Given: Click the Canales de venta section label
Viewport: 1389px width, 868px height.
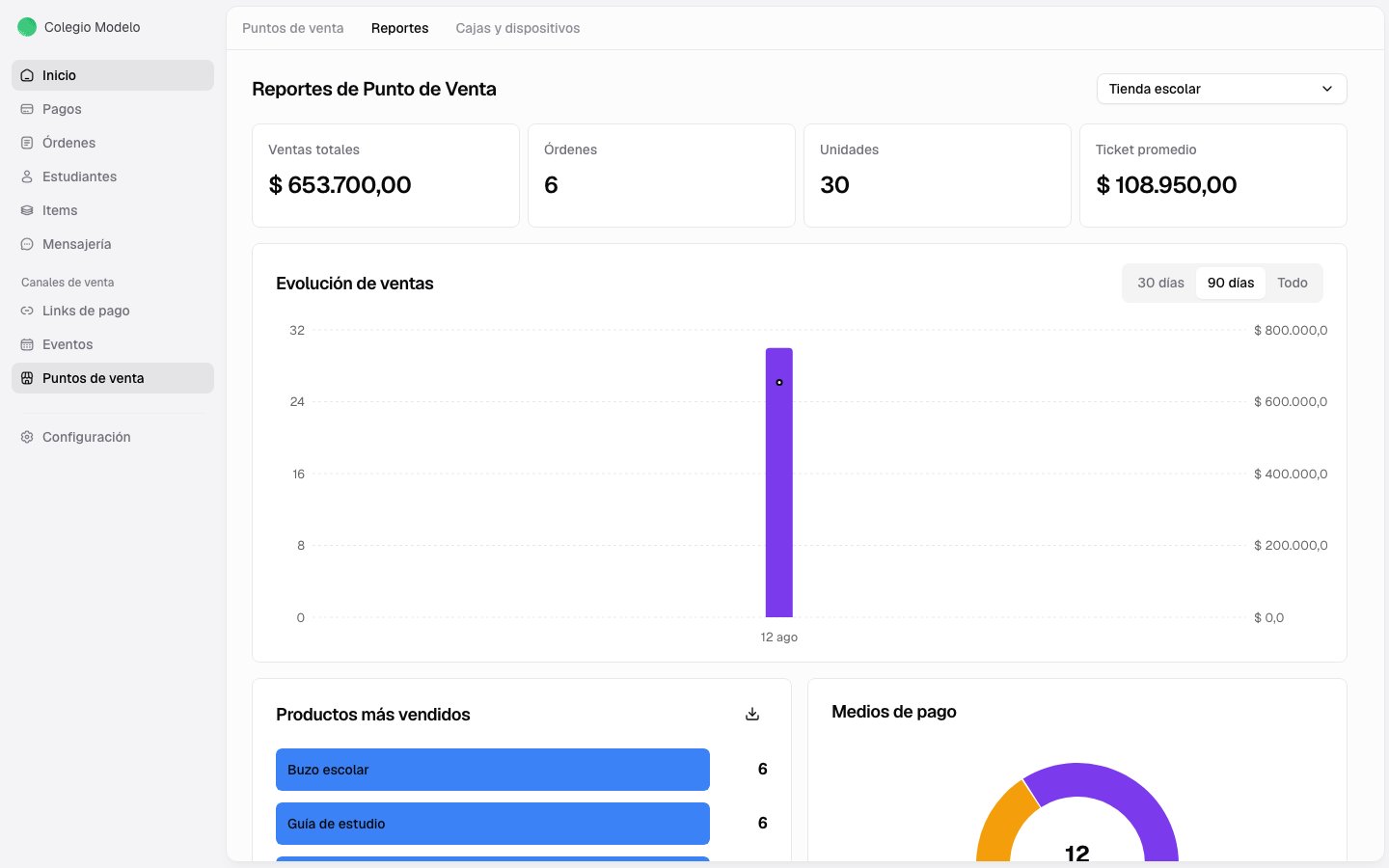Looking at the screenshot, I should click(x=68, y=283).
